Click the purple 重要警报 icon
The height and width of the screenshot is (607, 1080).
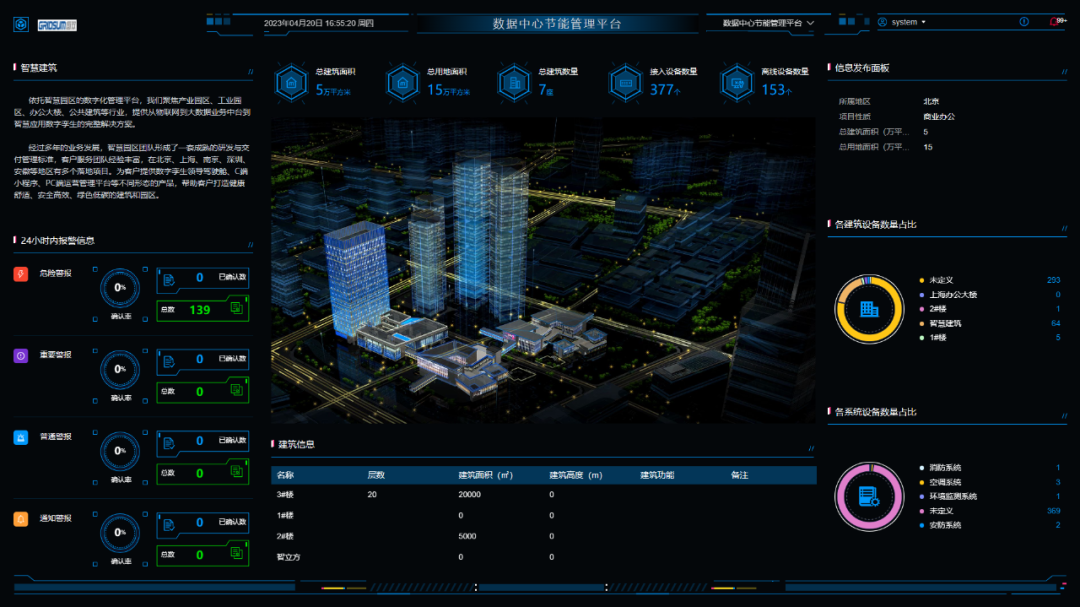click(21, 356)
